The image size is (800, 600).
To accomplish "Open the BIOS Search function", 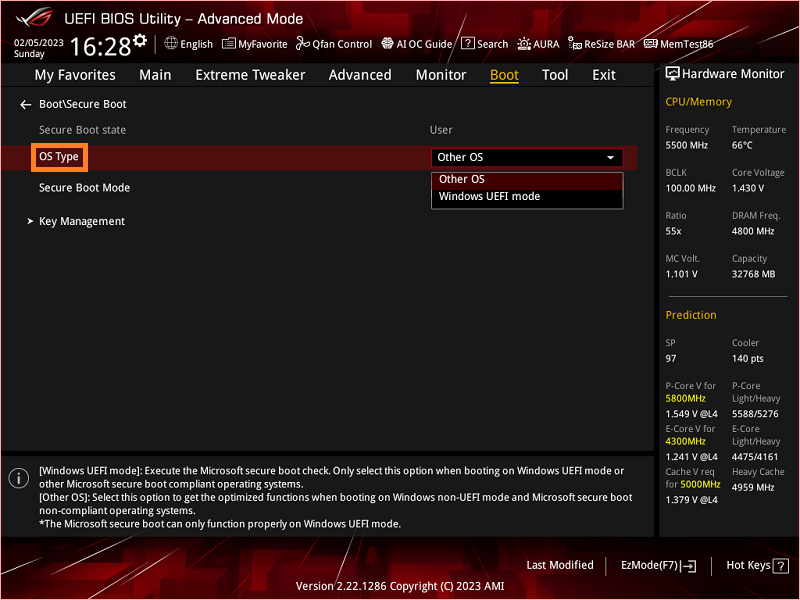I will point(484,44).
